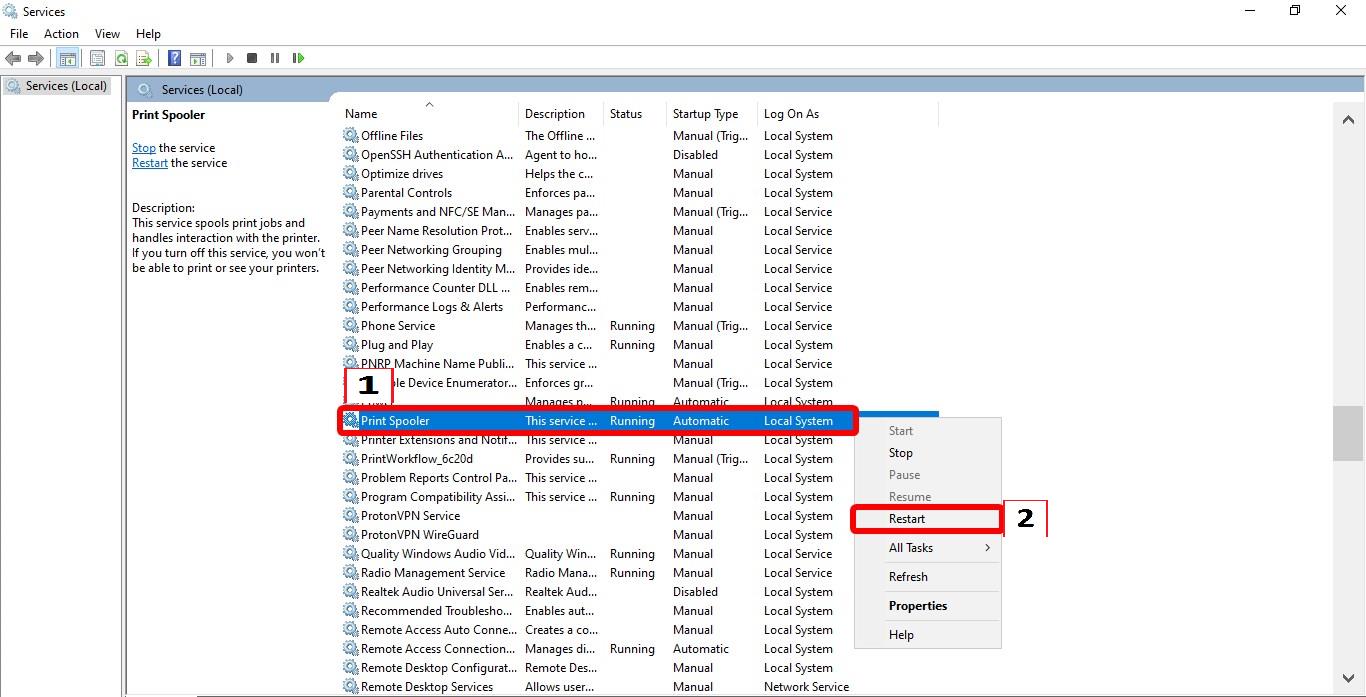The image size is (1366, 697).
Task: Click the Pause Service toolbar icon
Action: coord(275,58)
